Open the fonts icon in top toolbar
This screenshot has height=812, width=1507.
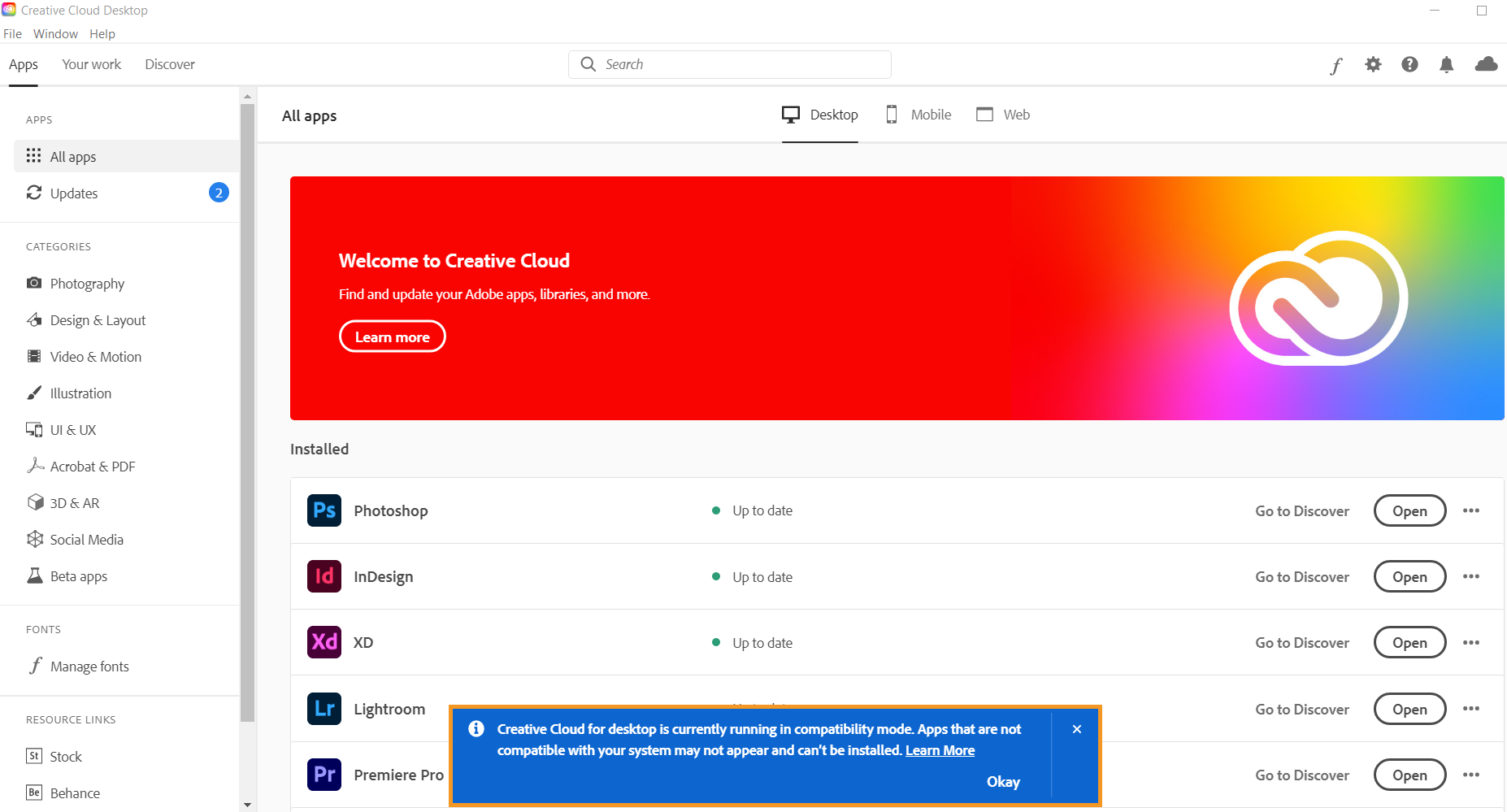[1335, 65]
